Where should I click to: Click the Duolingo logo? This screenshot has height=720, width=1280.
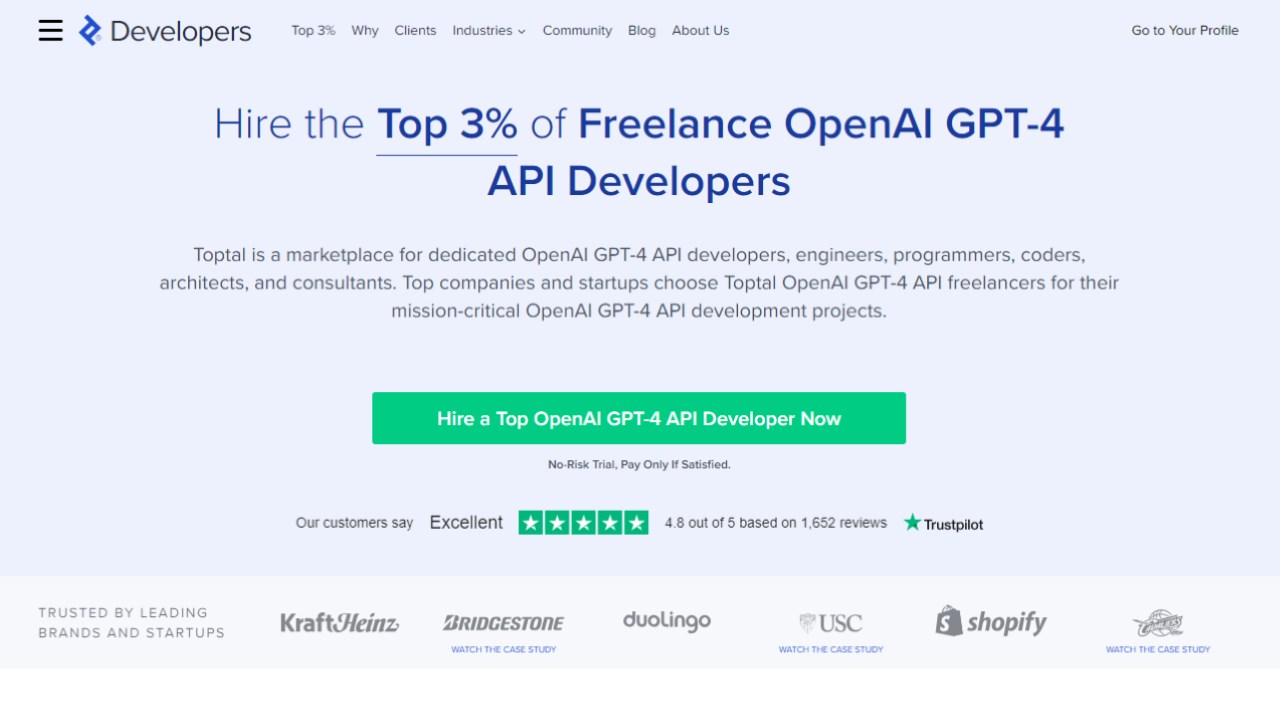[667, 621]
